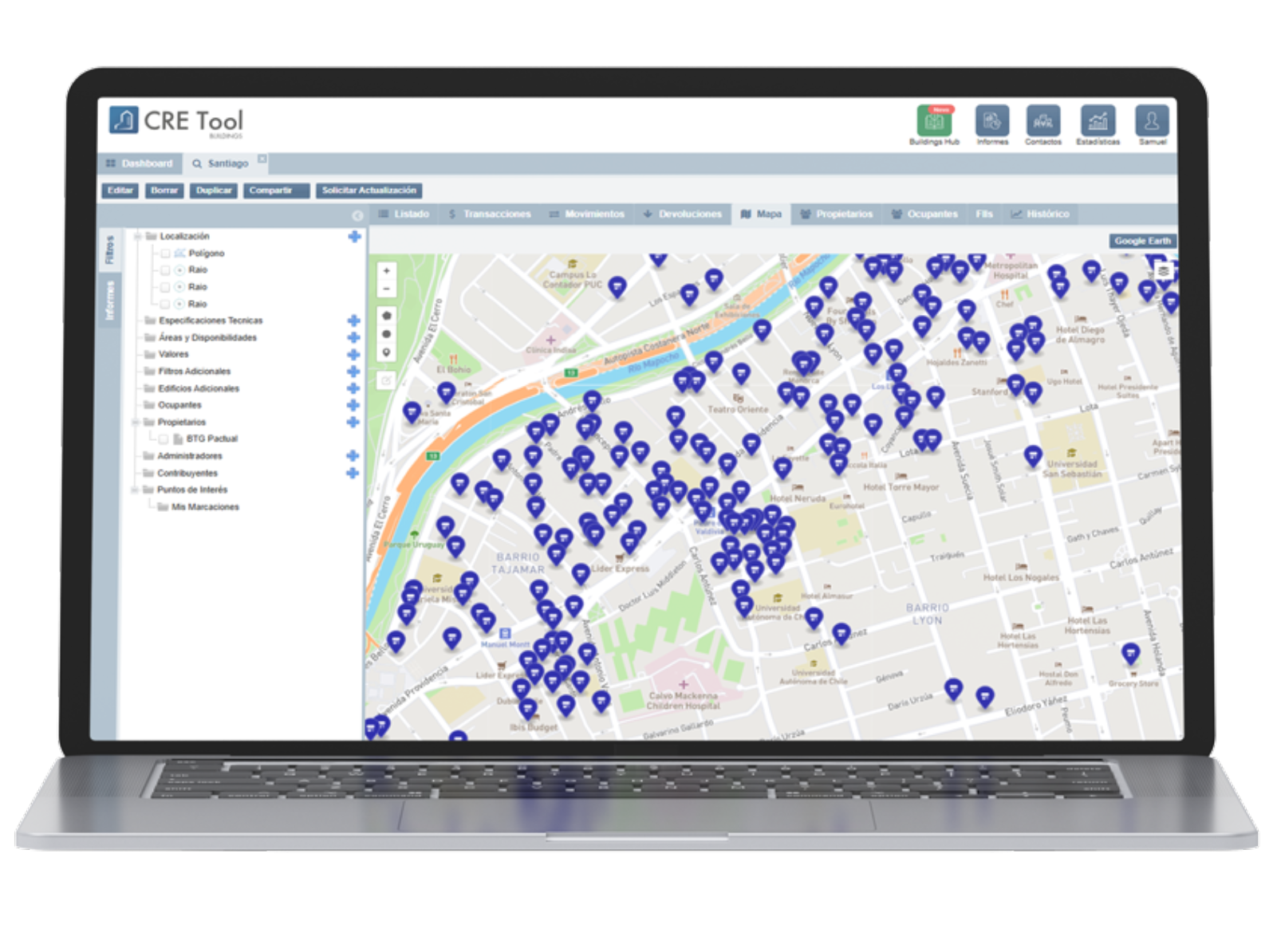Select the draw polygon map tool
This screenshot has height=952, width=1273.
click(x=387, y=316)
